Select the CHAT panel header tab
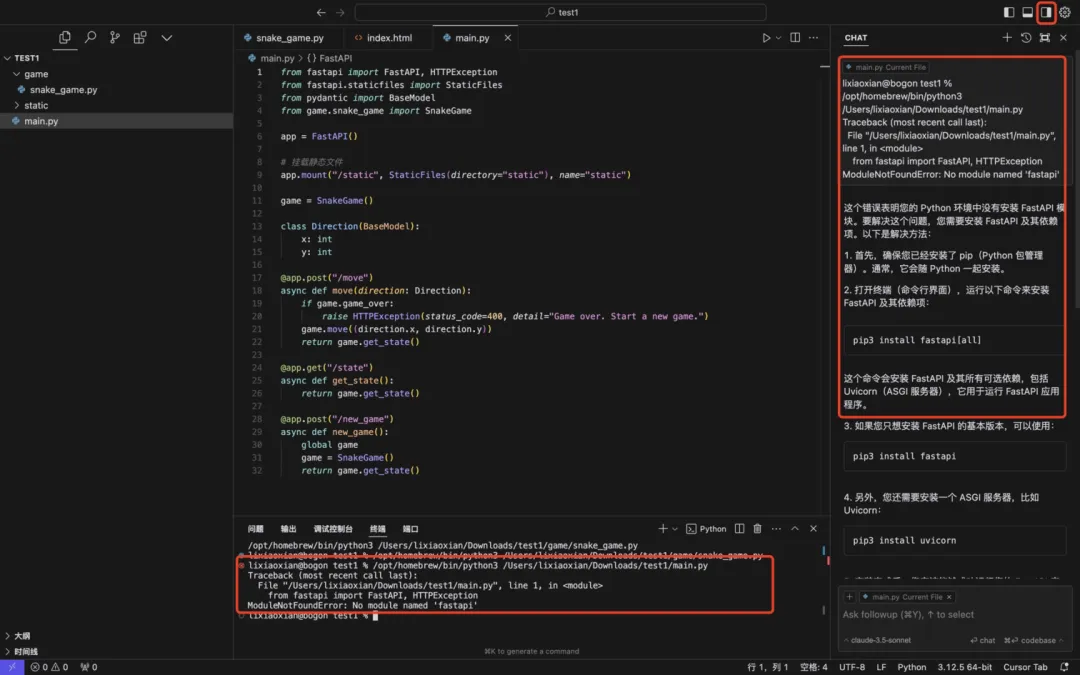Image resolution: width=1080 pixels, height=675 pixels. click(x=856, y=38)
